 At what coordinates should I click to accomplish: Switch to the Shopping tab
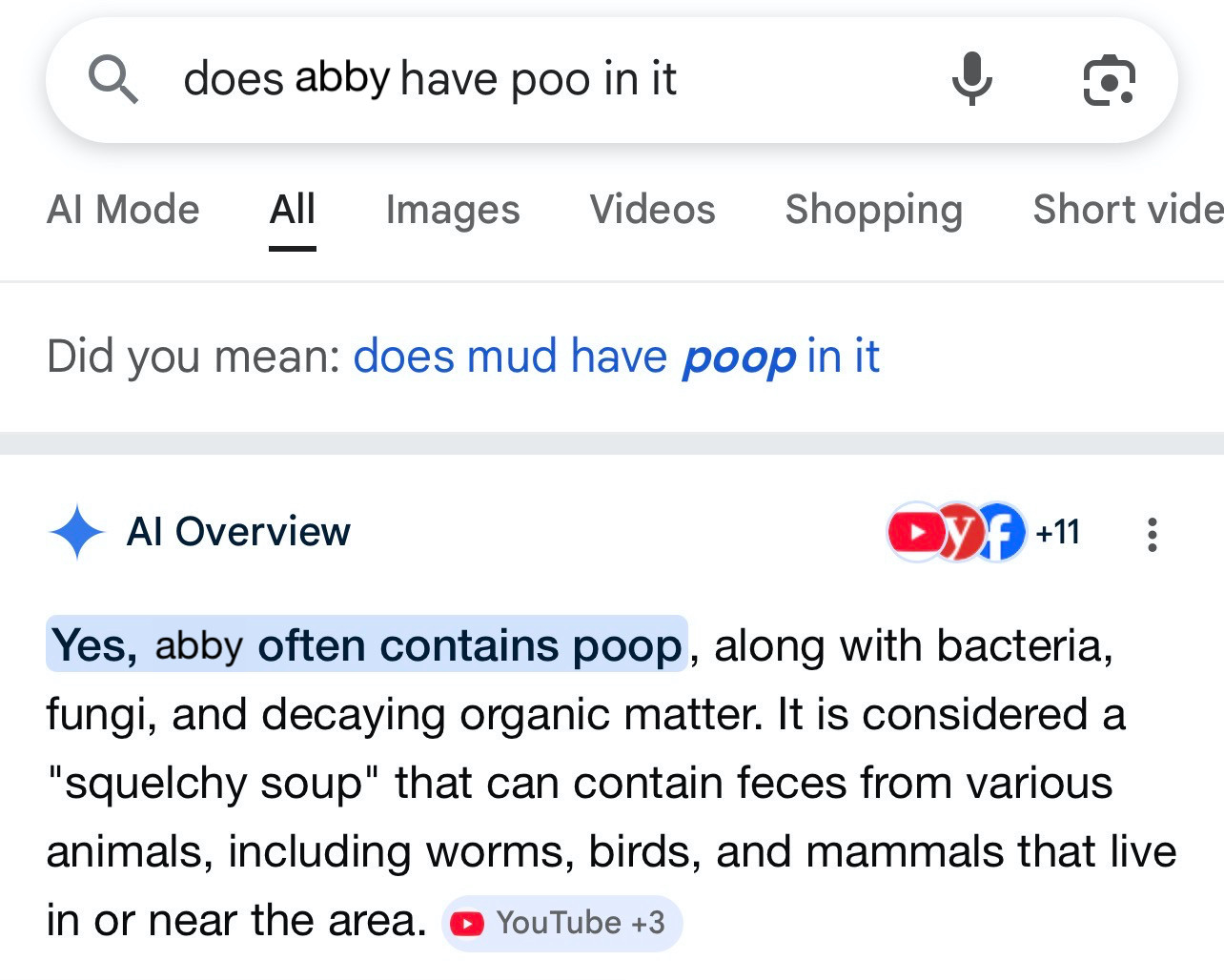click(873, 210)
